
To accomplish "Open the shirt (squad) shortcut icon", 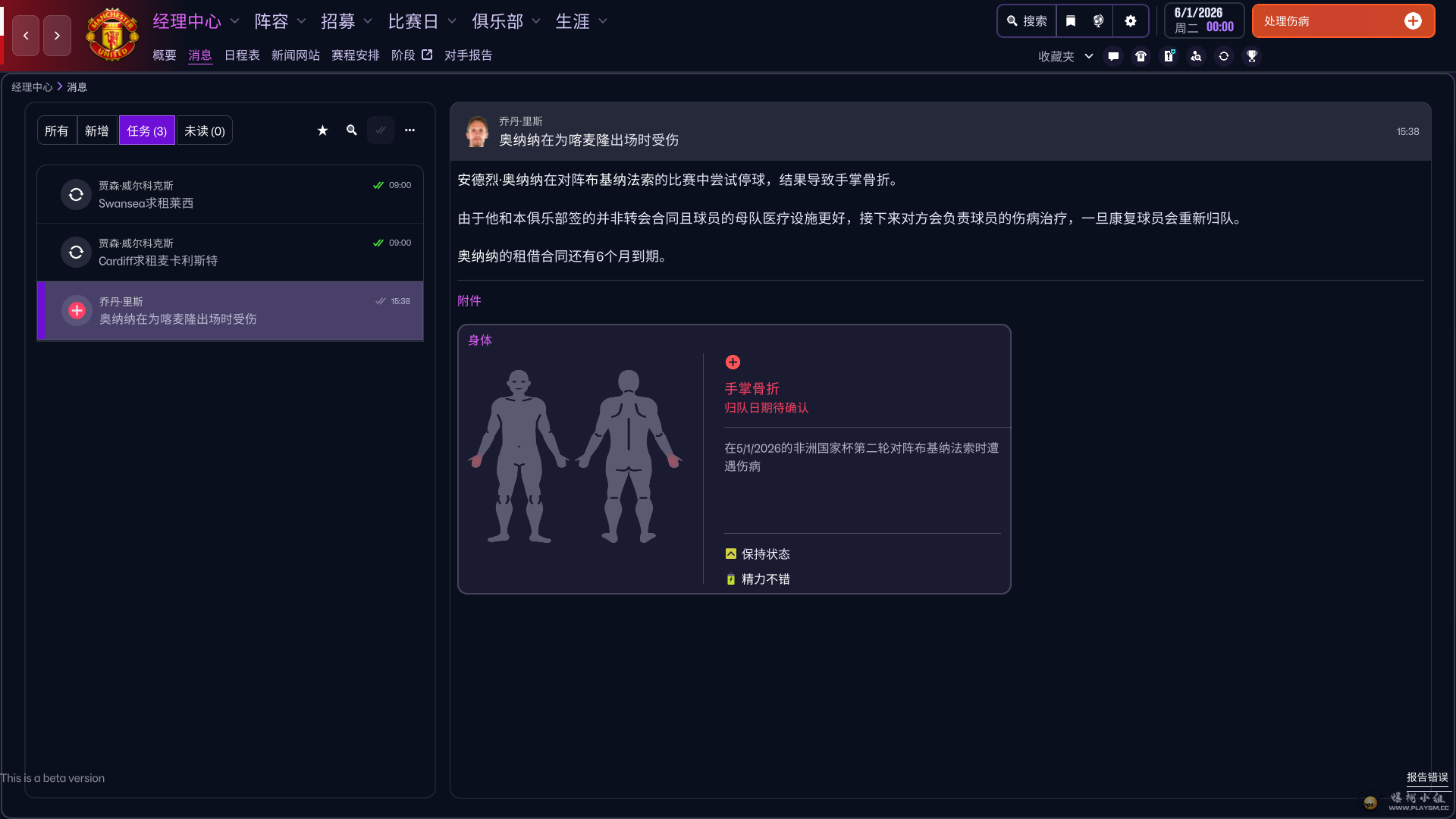I will (x=1141, y=56).
